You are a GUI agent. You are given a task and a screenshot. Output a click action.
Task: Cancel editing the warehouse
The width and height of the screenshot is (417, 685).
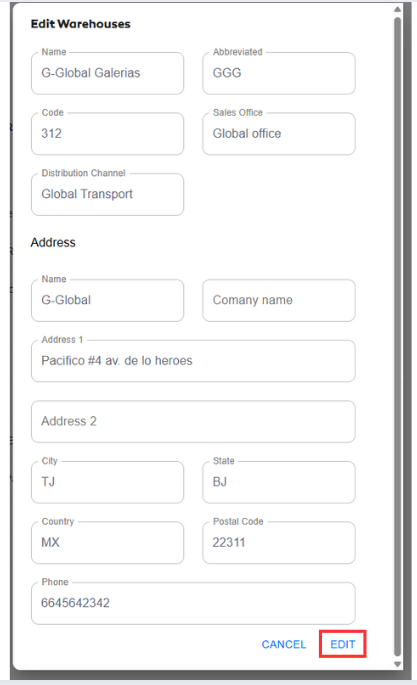pyautogui.click(x=284, y=644)
